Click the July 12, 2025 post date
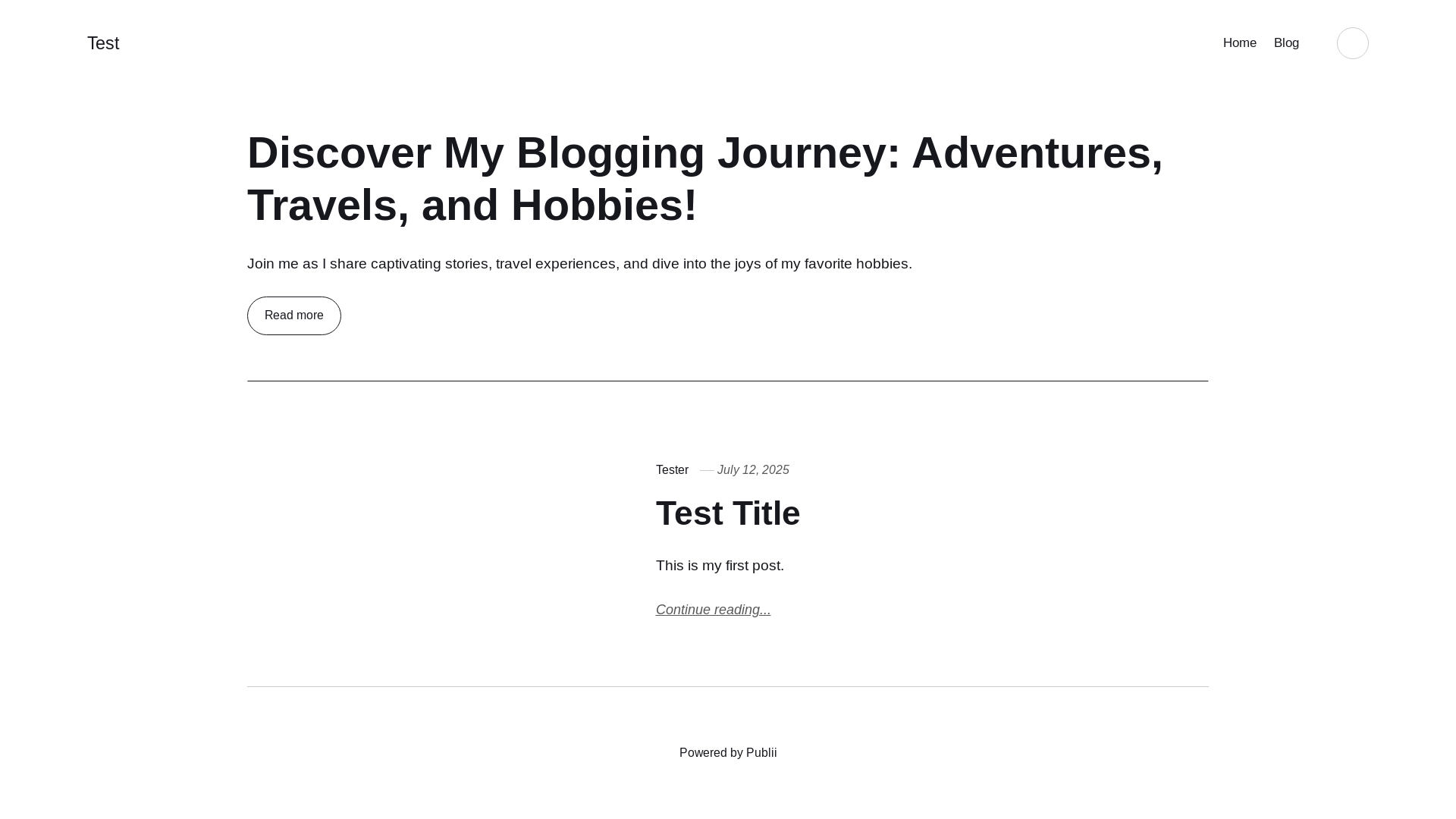This screenshot has height=819, width=1456. click(x=753, y=470)
